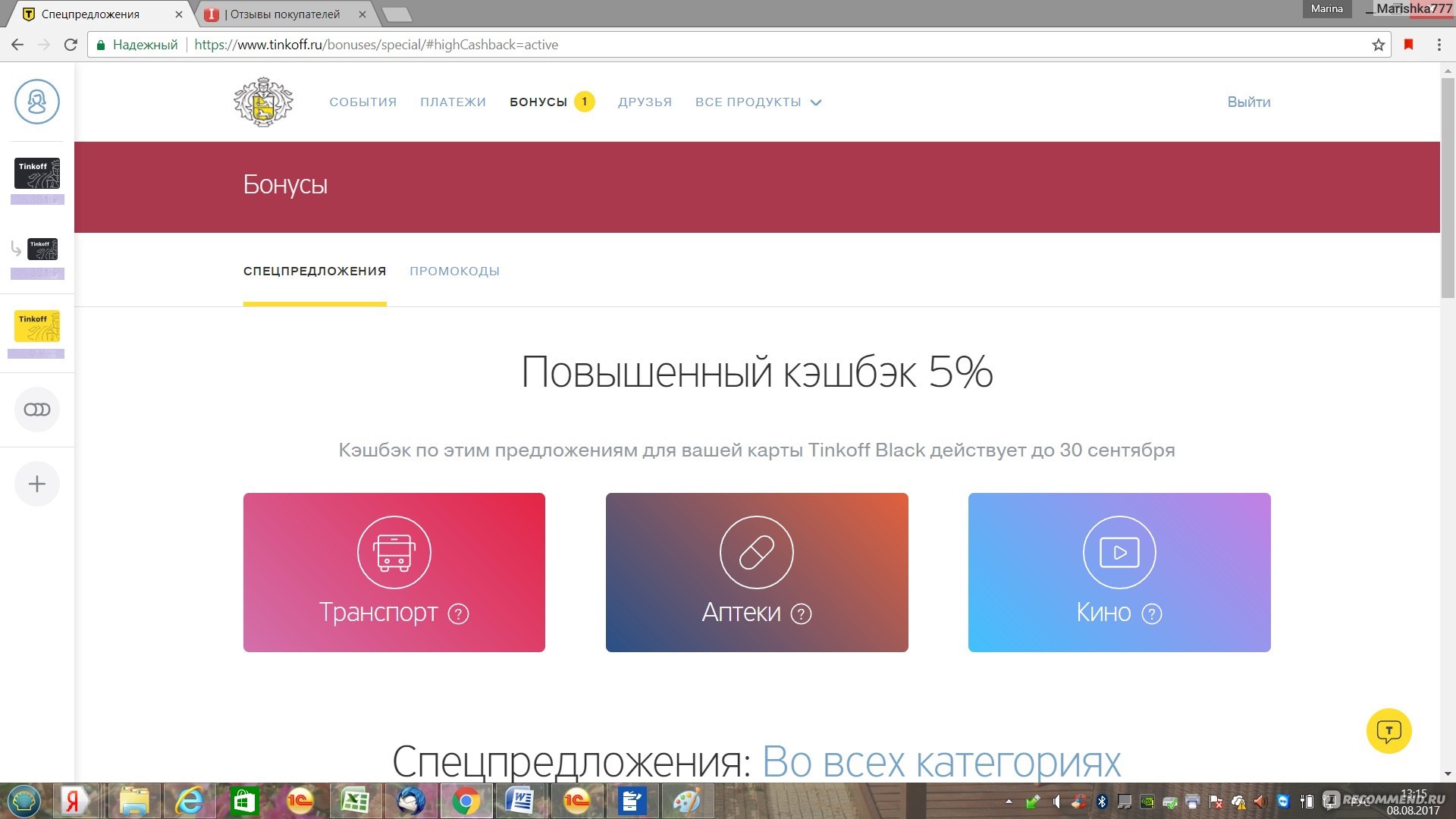Click the play icon on Кино card
1456x819 pixels.
(1119, 552)
